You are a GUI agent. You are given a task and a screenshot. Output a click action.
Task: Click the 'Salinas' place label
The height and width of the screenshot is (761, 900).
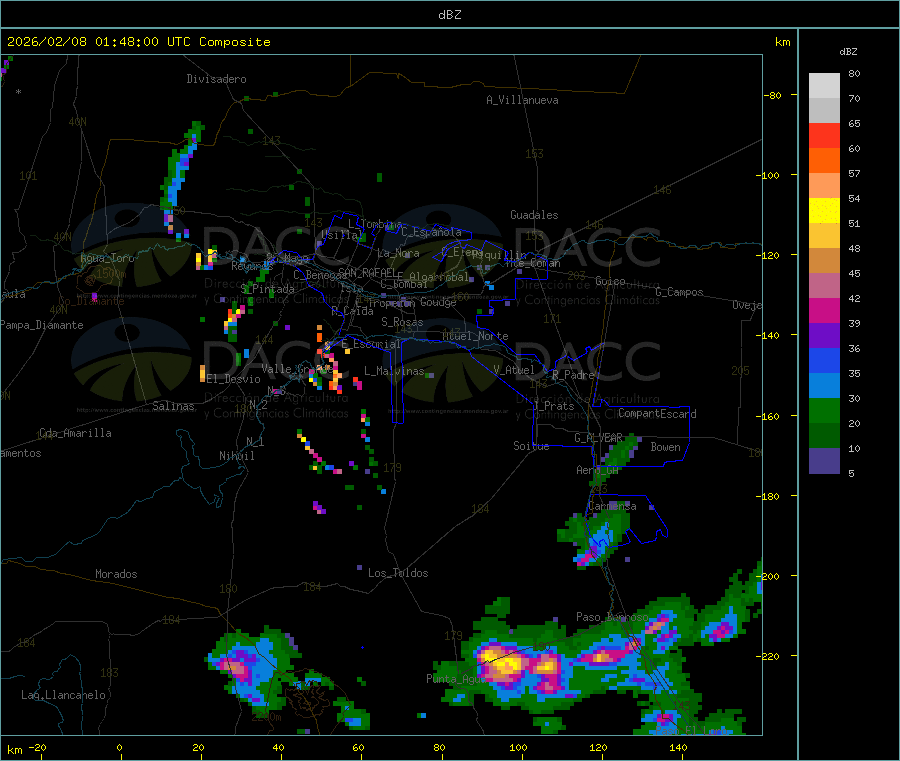pyautogui.click(x=173, y=406)
